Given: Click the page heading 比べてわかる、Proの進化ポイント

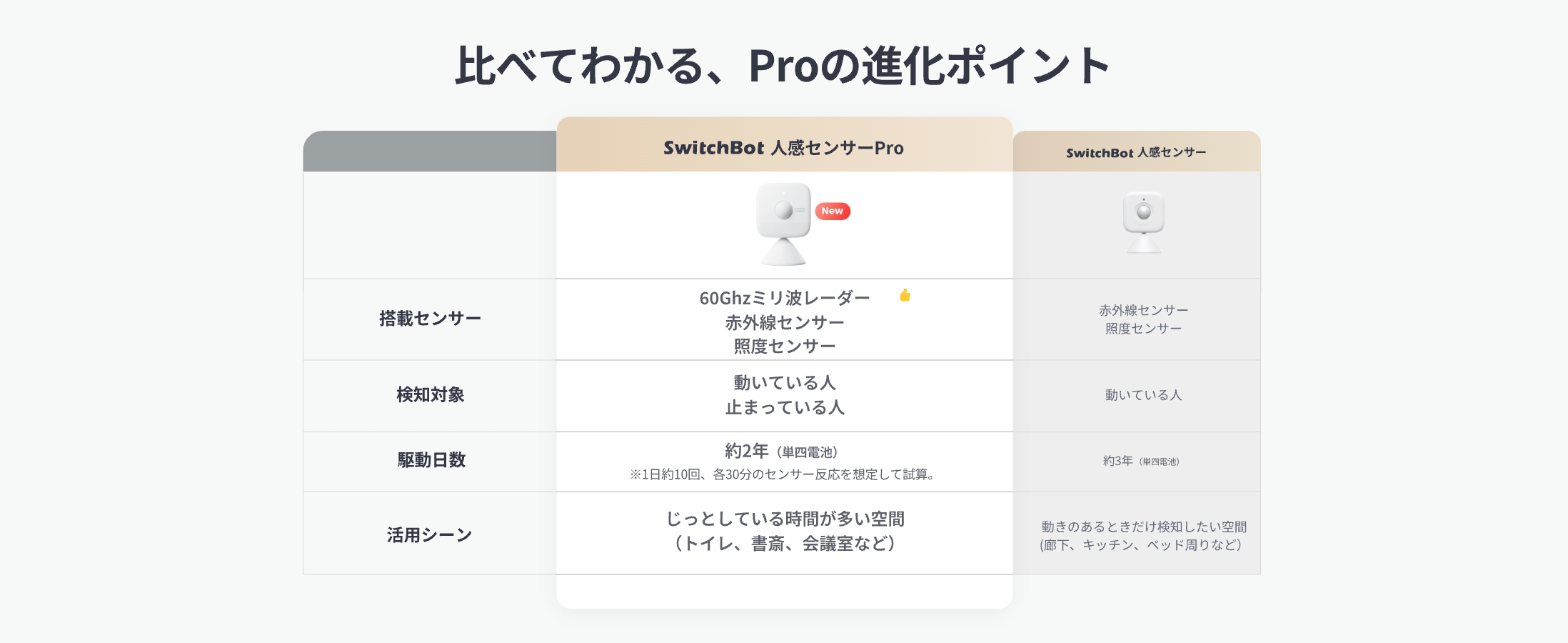Looking at the screenshot, I should (783, 66).
